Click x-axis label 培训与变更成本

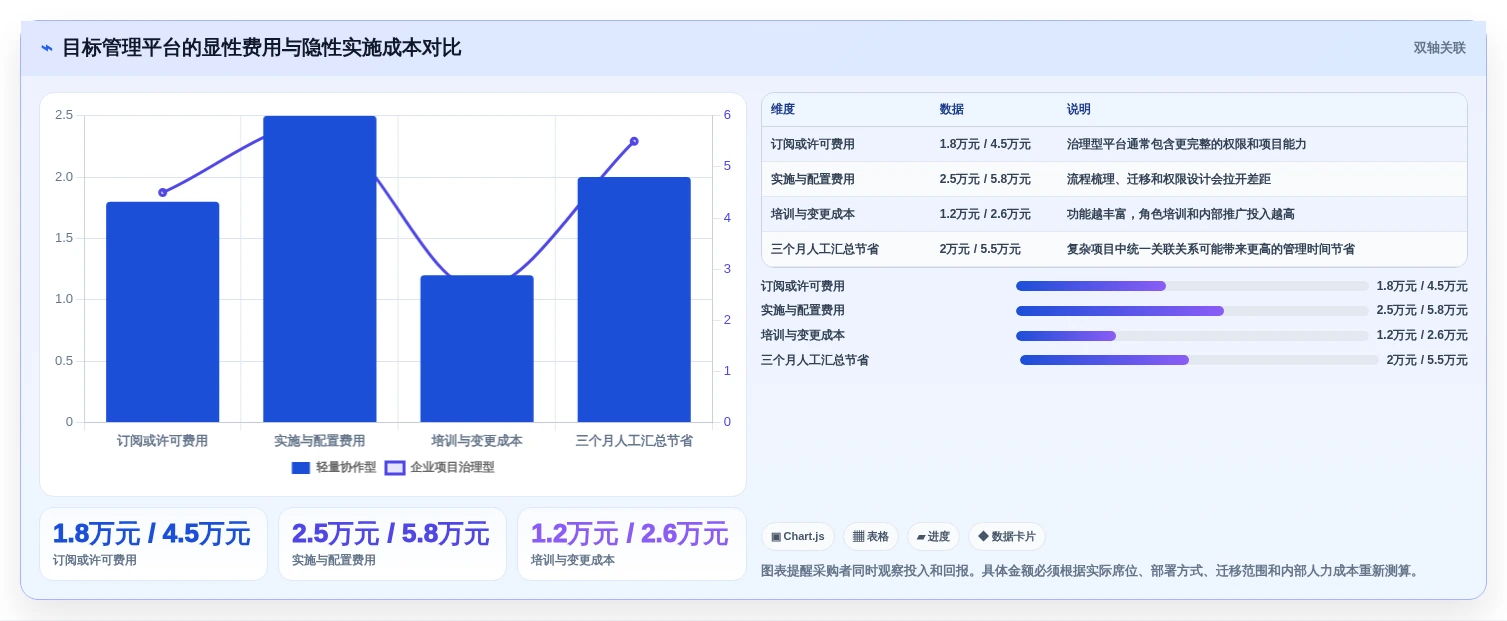pyautogui.click(x=477, y=441)
